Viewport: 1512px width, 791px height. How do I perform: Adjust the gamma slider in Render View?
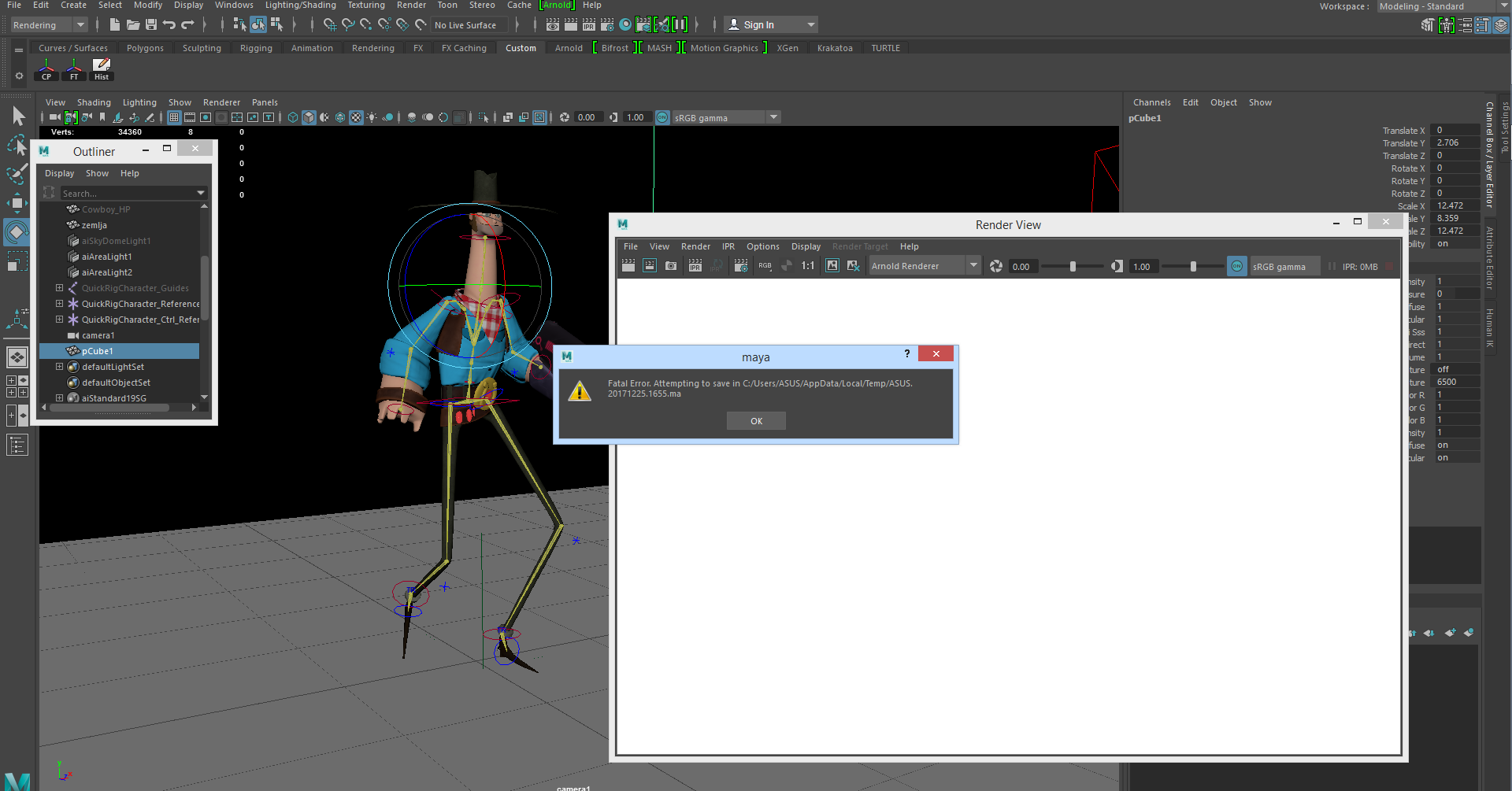click(x=1193, y=267)
